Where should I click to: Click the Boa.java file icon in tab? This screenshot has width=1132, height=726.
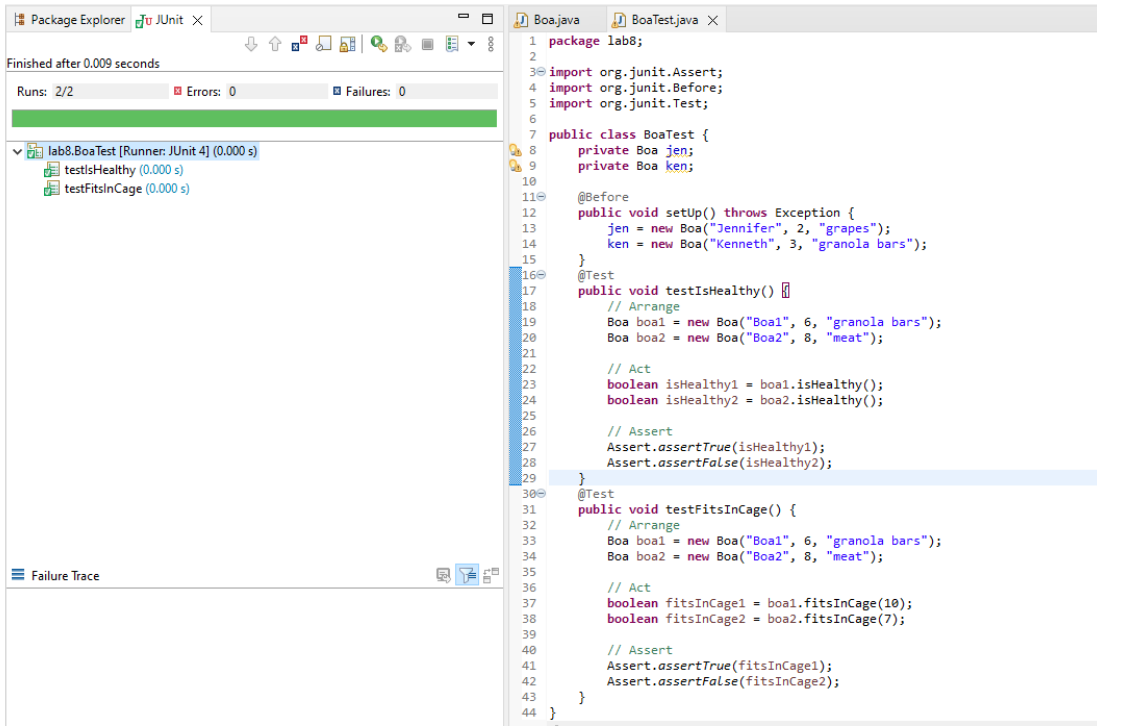coord(521,20)
